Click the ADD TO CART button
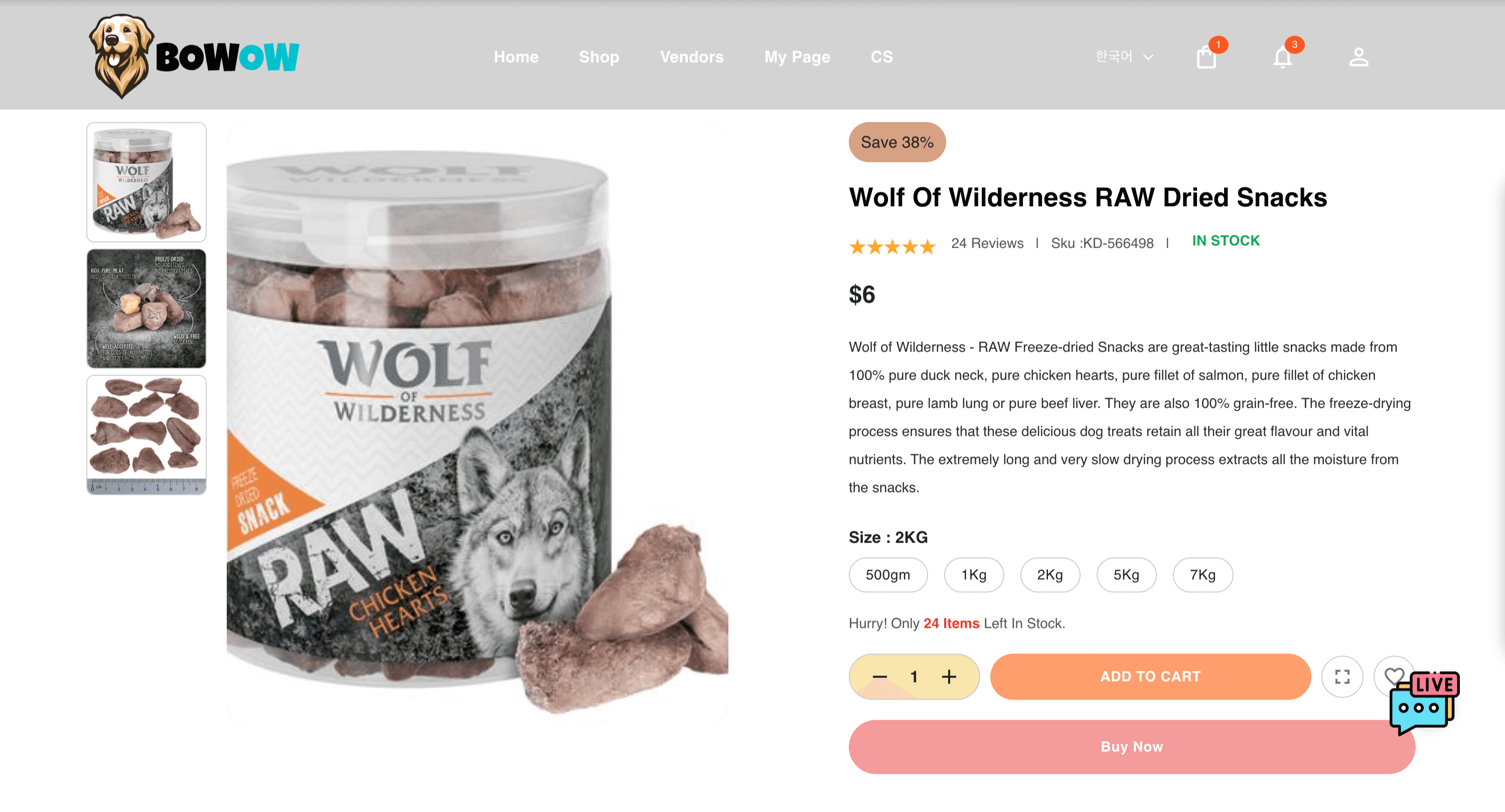This screenshot has width=1505, height=812. click(1150, 677)
